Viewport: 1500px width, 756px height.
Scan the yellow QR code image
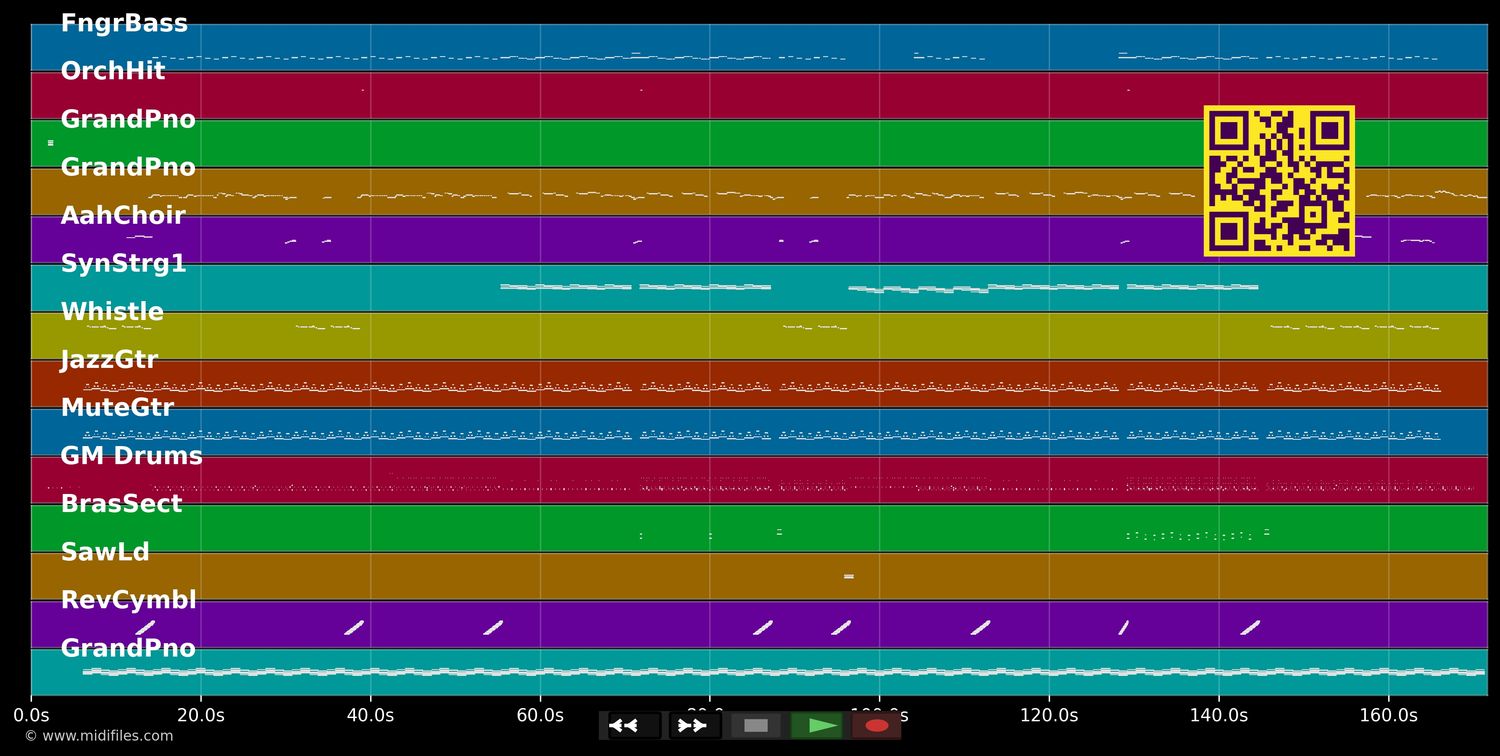tap(1280, 180)
